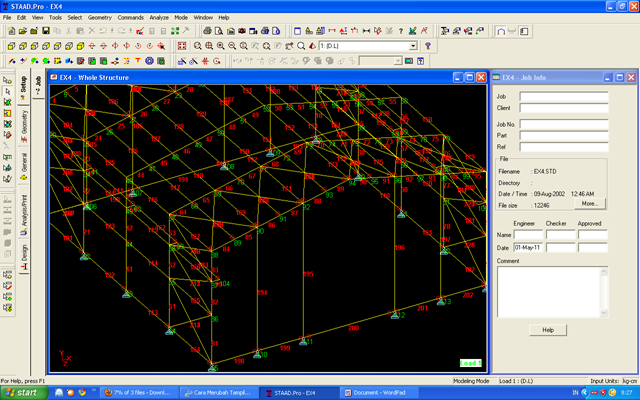
Task: Click the Open file folder icon
Action: click(x=22, y=31)
